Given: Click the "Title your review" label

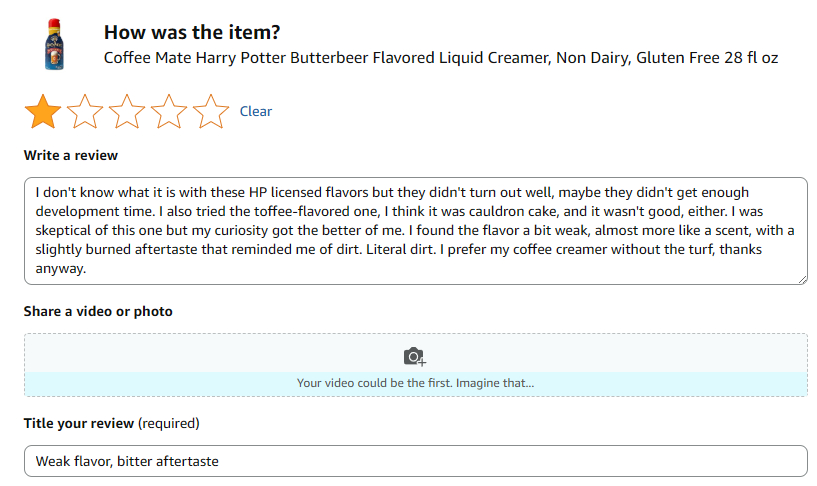Looking at the screenshot, I should point(79,423).
